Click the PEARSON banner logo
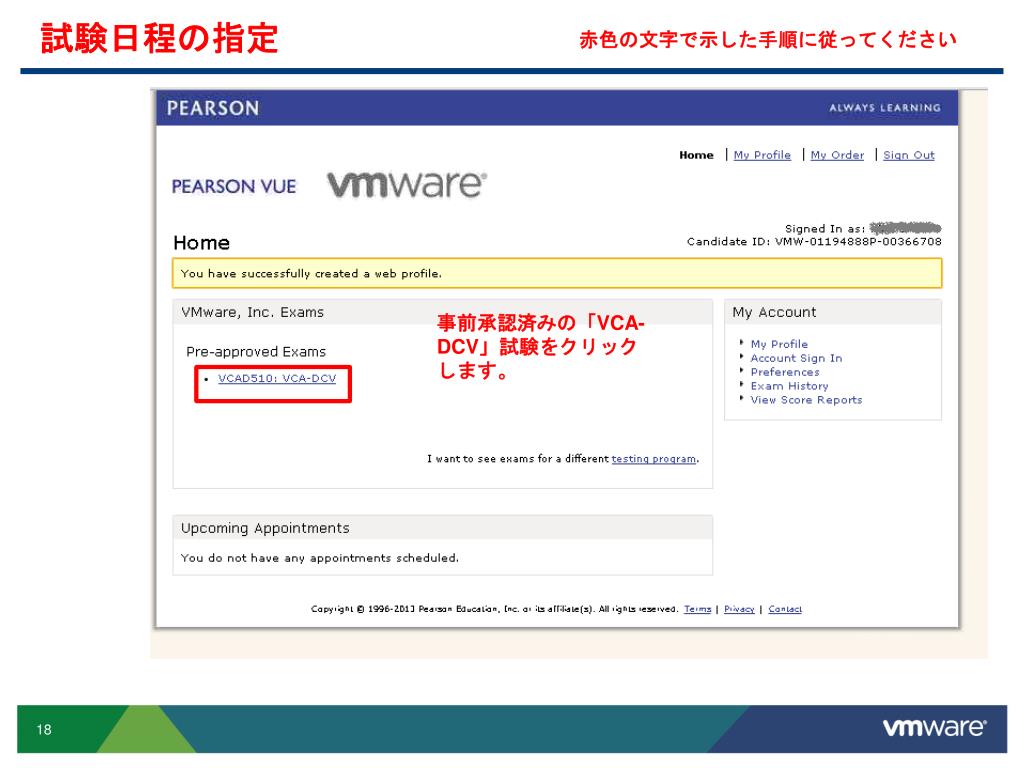The image size is (1024, 768). 213,108
